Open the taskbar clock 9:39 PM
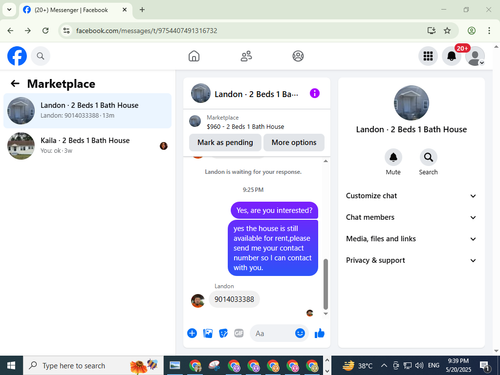Image resolution: width=500 pixels, height=375 pixels. pos(458,365)
